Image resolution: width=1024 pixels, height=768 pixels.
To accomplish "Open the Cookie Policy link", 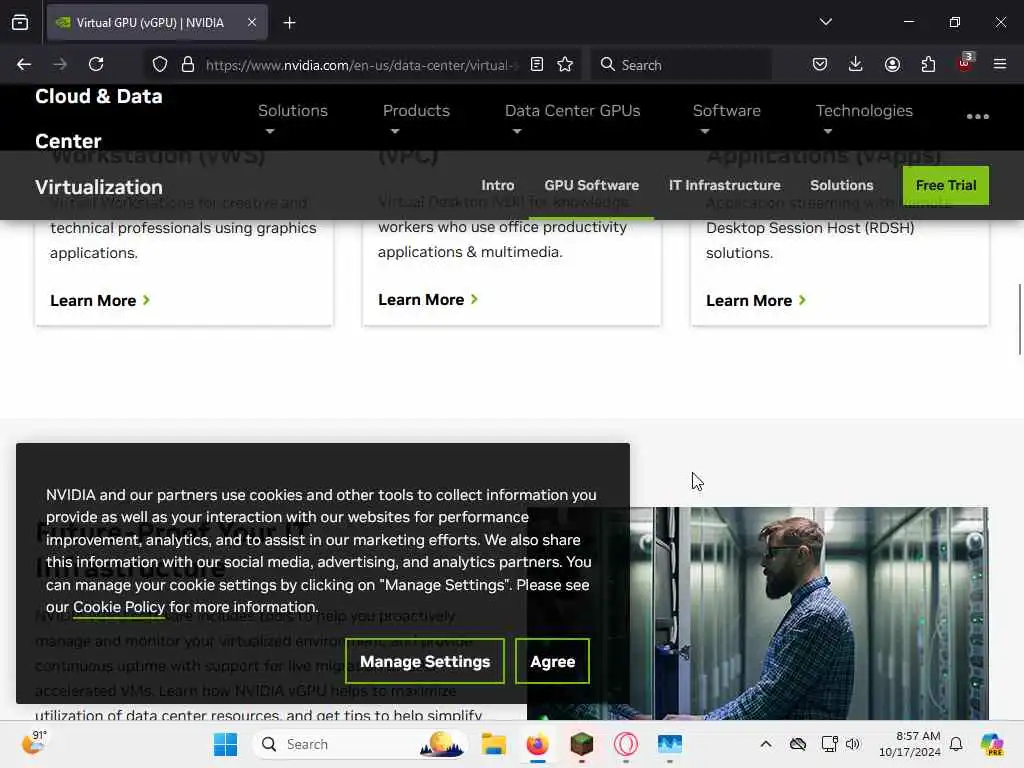I will pyautogui.click(x=119, y=607).
